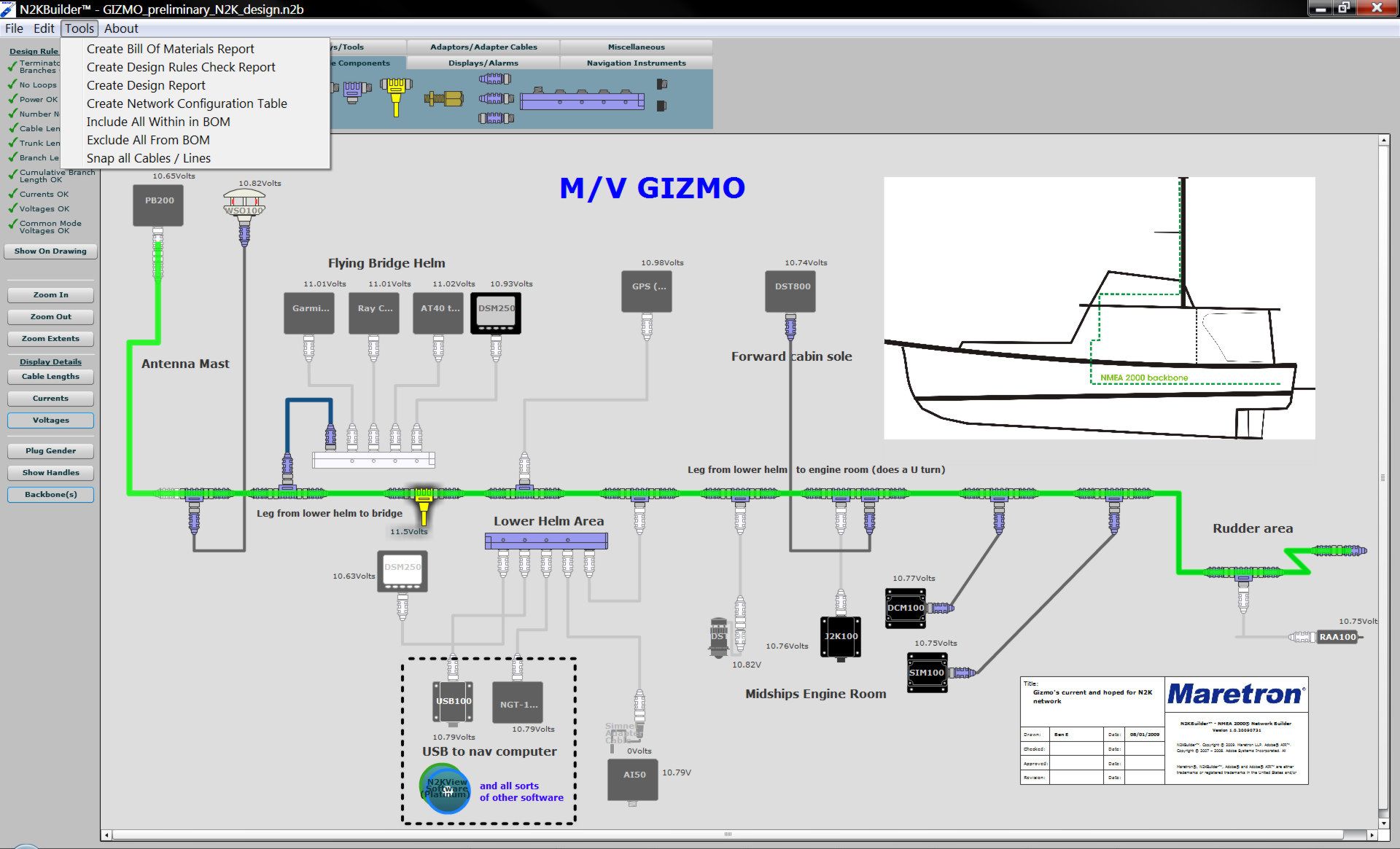Screen dimensions: 1400x849
Task: Click the backbone terminator at Rudder area
Action: (x=1339, y=551)
